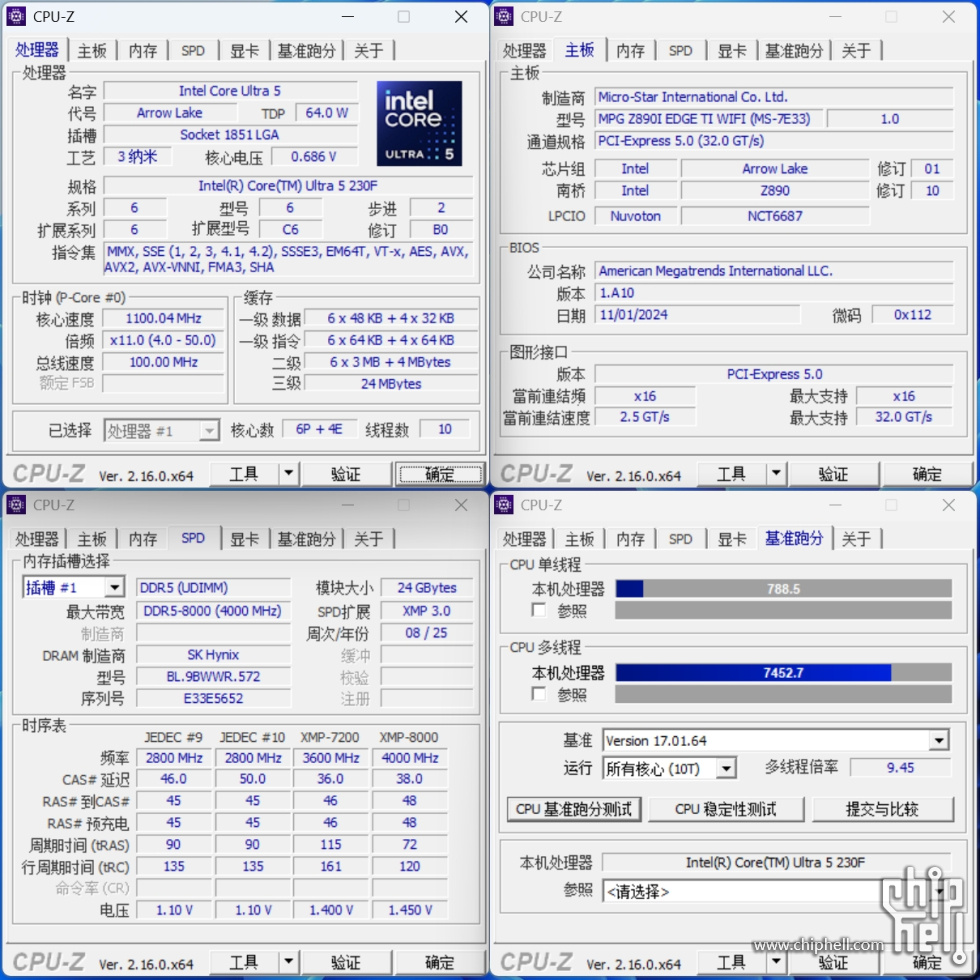Click the core speed "1100.04 MHz"
This screenshot has height=980, width=980.
(163, 318)
